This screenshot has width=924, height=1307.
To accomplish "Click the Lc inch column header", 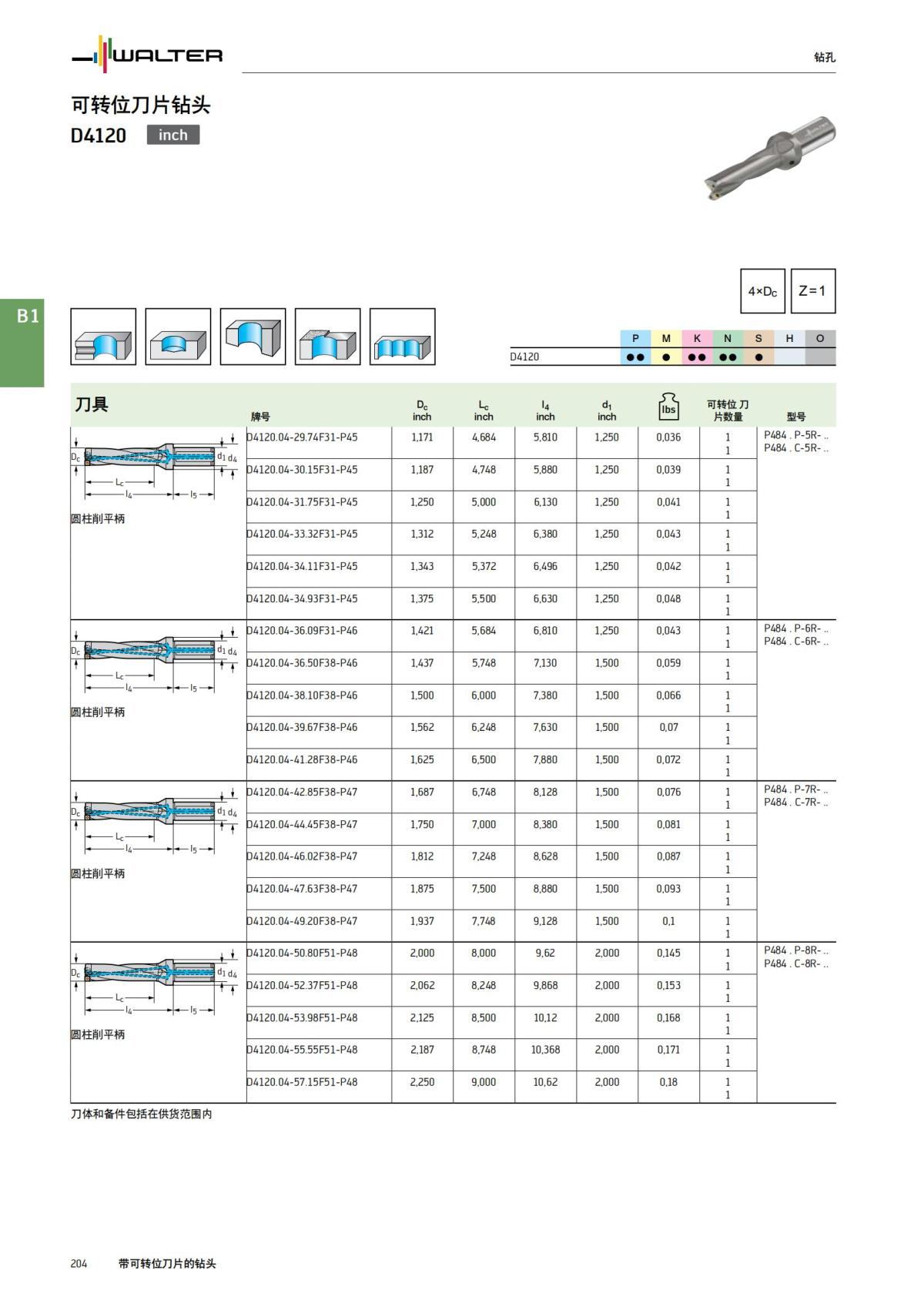I will tap(484, 411).
